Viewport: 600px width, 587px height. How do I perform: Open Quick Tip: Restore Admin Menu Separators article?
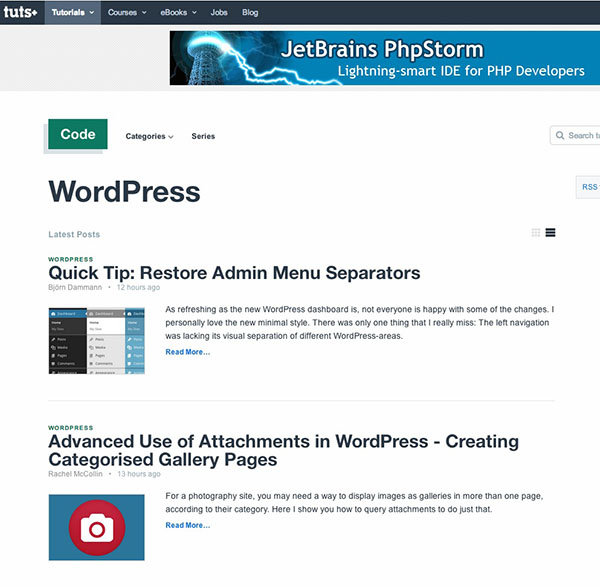point(234,273)
